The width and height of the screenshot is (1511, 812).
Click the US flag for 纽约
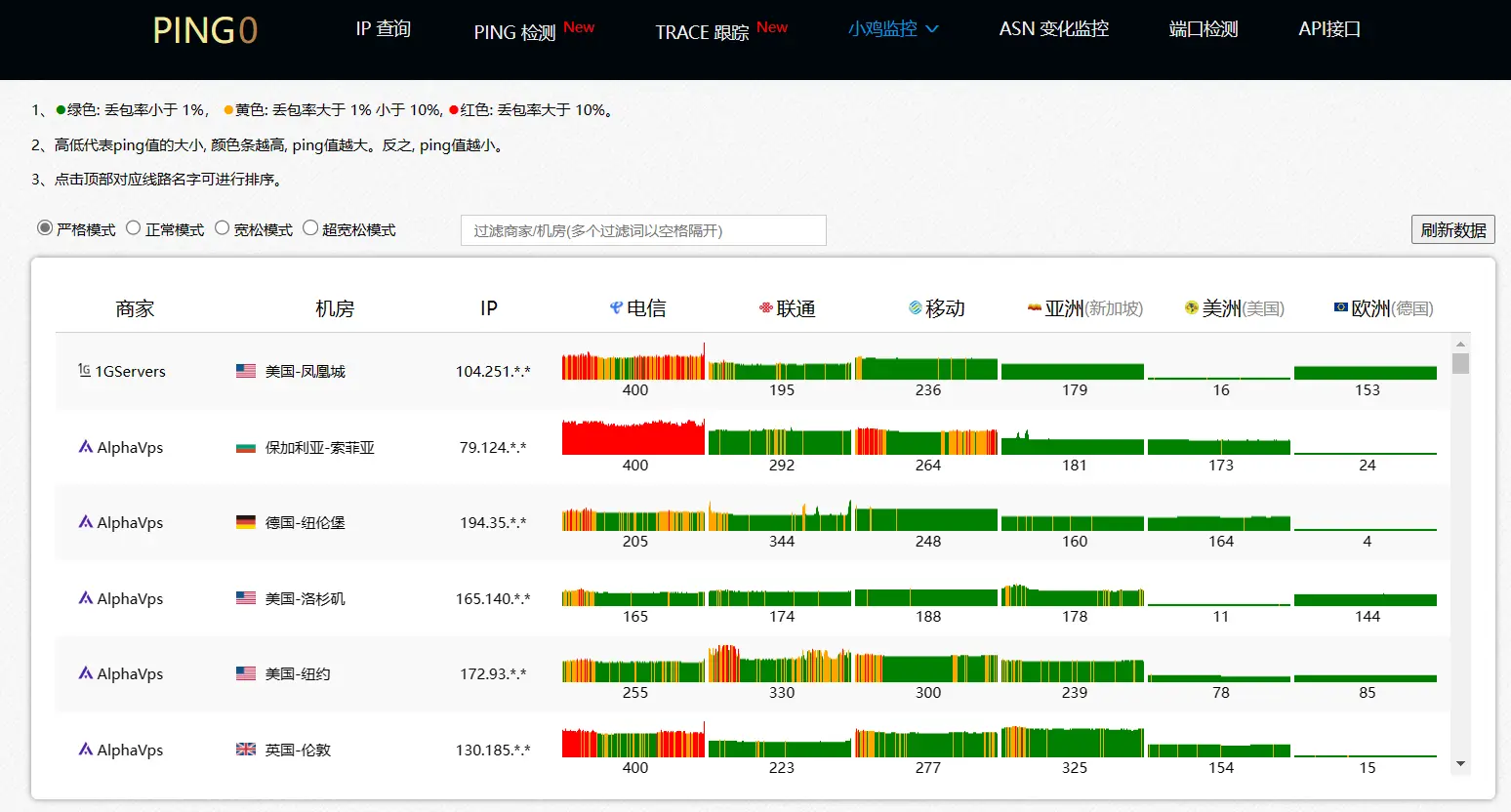(246, 673)
